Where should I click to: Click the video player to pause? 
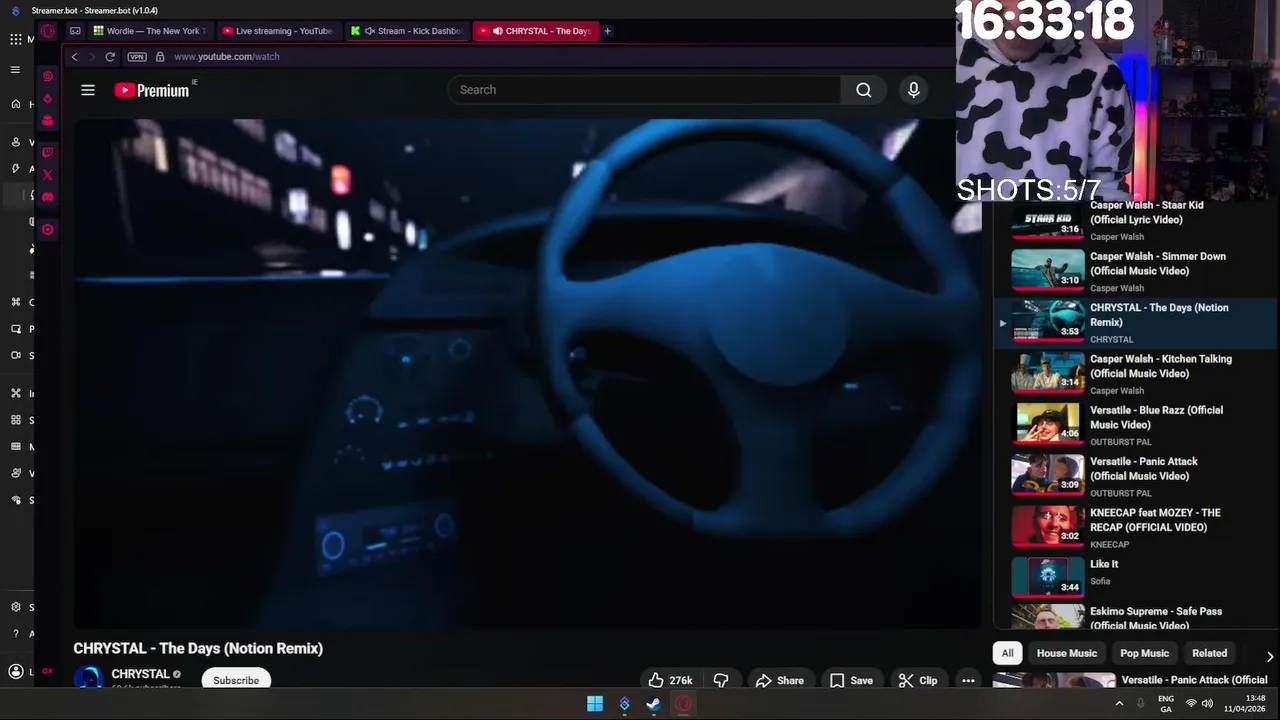[527, 374]
